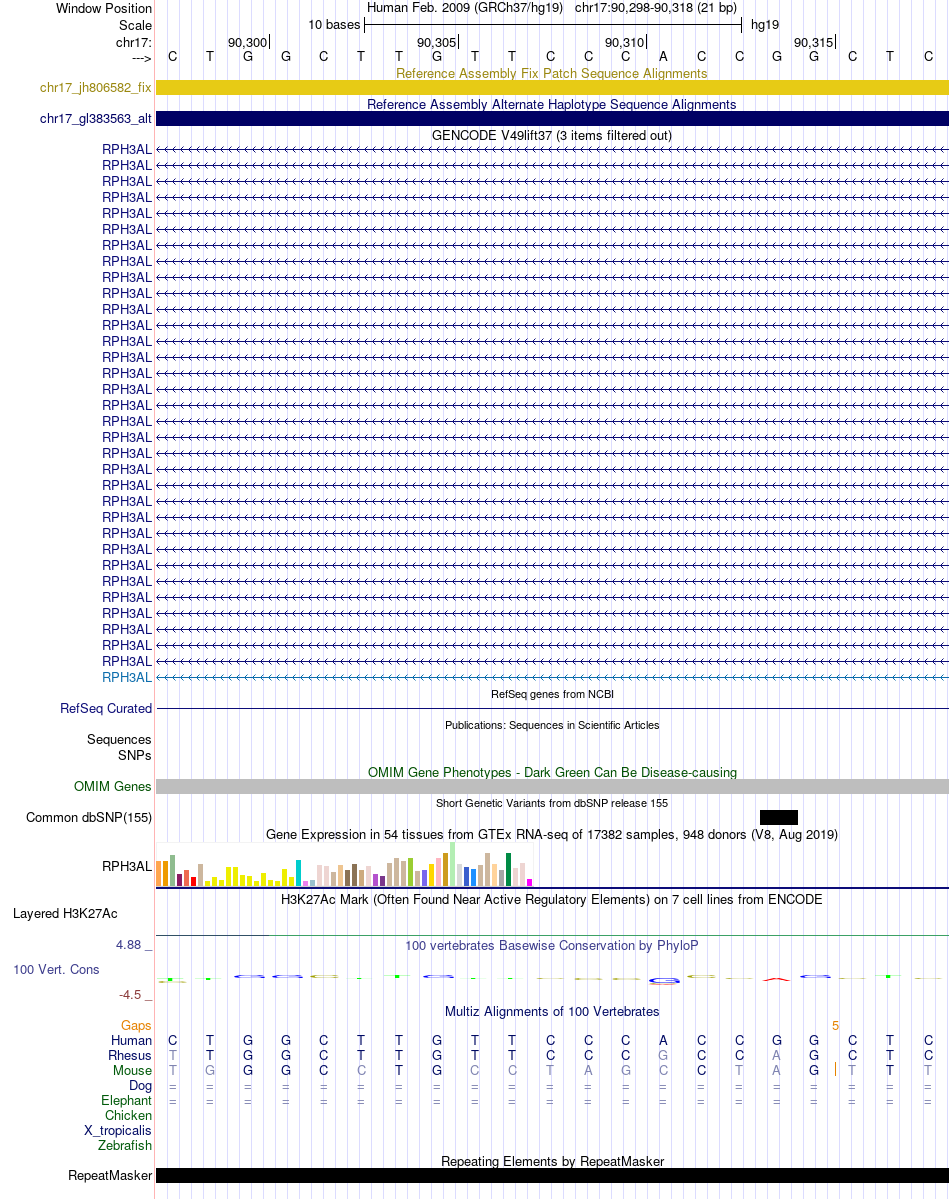
Task: Click the Rhesus species row label
Action: coord(130,1056)
